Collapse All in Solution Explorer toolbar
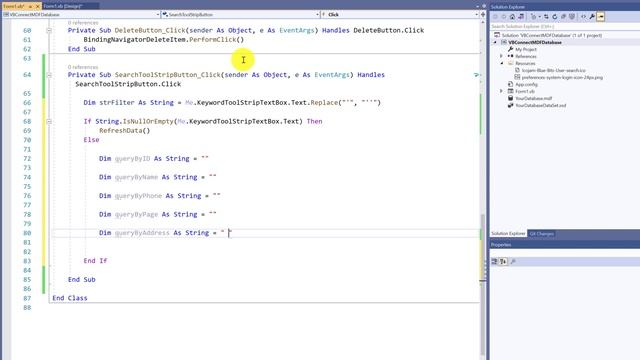 (x=563, y=17)
